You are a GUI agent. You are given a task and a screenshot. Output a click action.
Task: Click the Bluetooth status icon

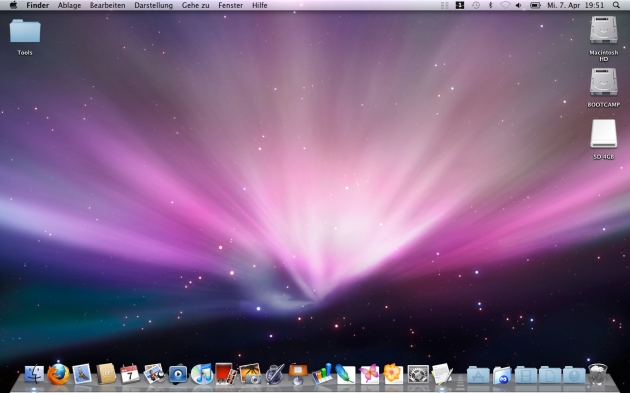click(490, 5)
